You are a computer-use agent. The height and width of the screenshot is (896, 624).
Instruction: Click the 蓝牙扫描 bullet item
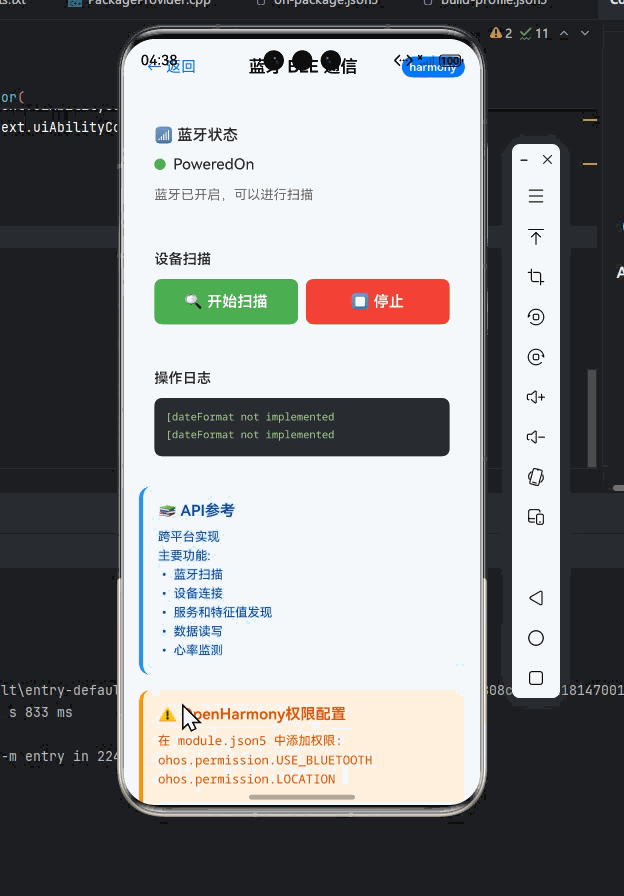coord(198,574)
